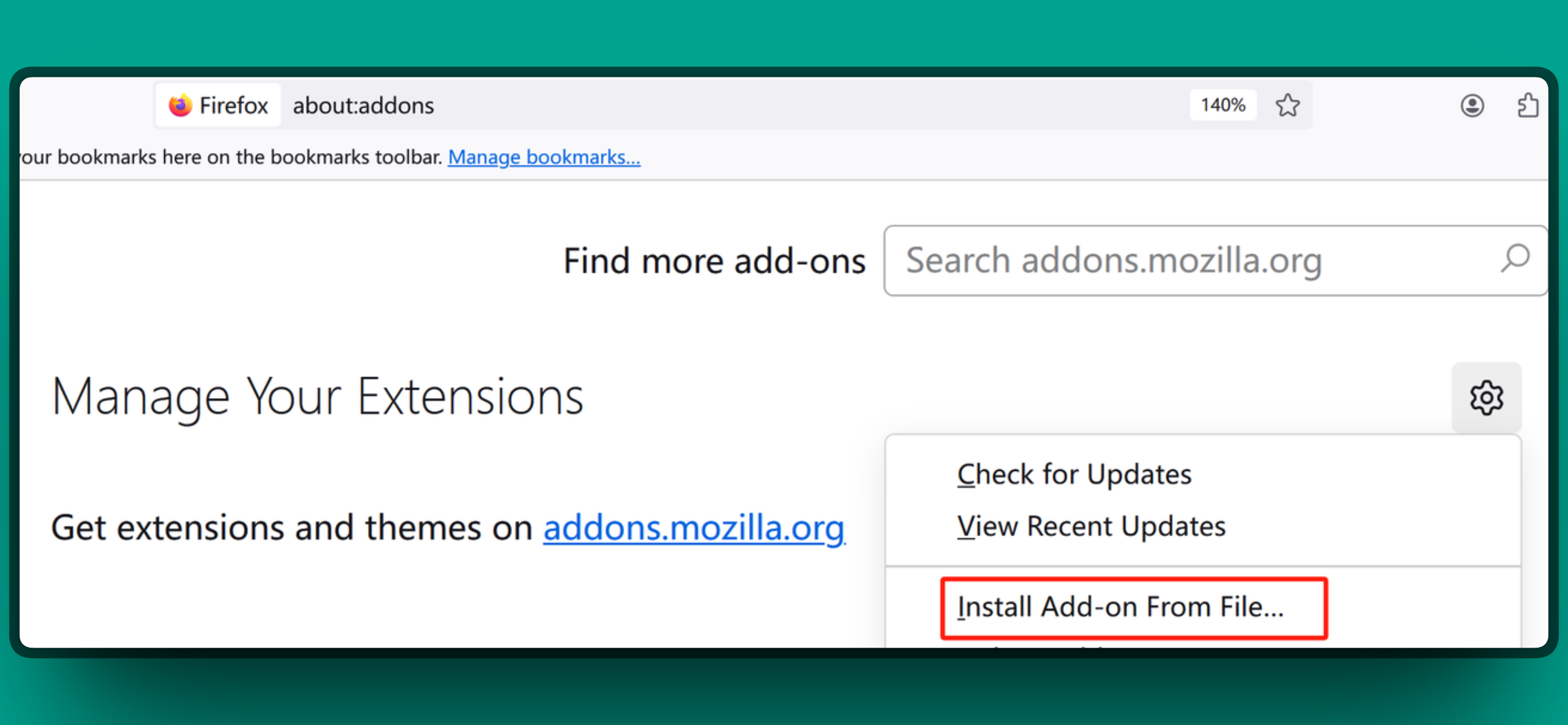
Task: Focus the Search addons.mozilla.org field
Action: click(x=1187, y=260)
